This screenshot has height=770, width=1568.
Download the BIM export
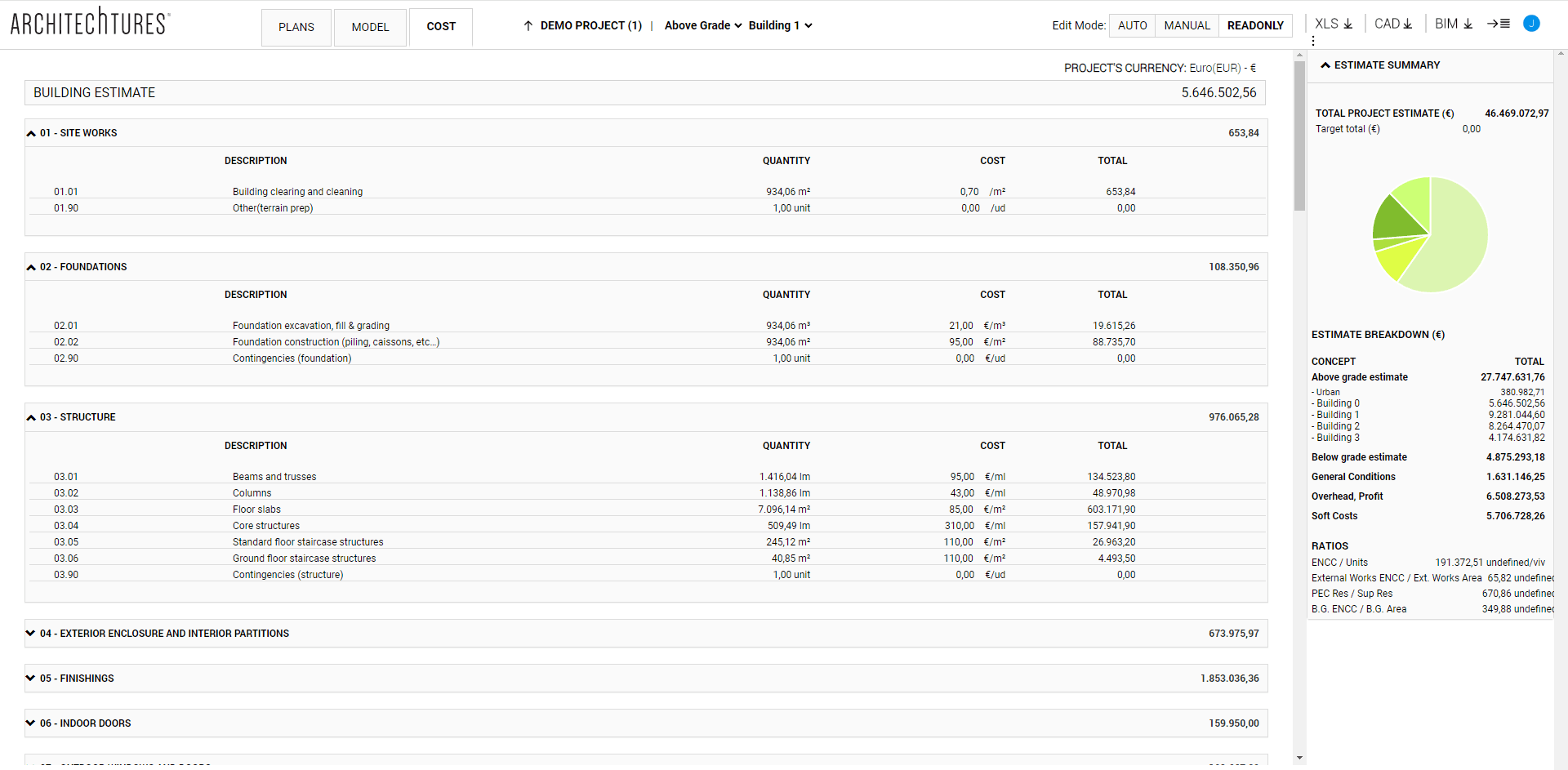pos(1454,24)
